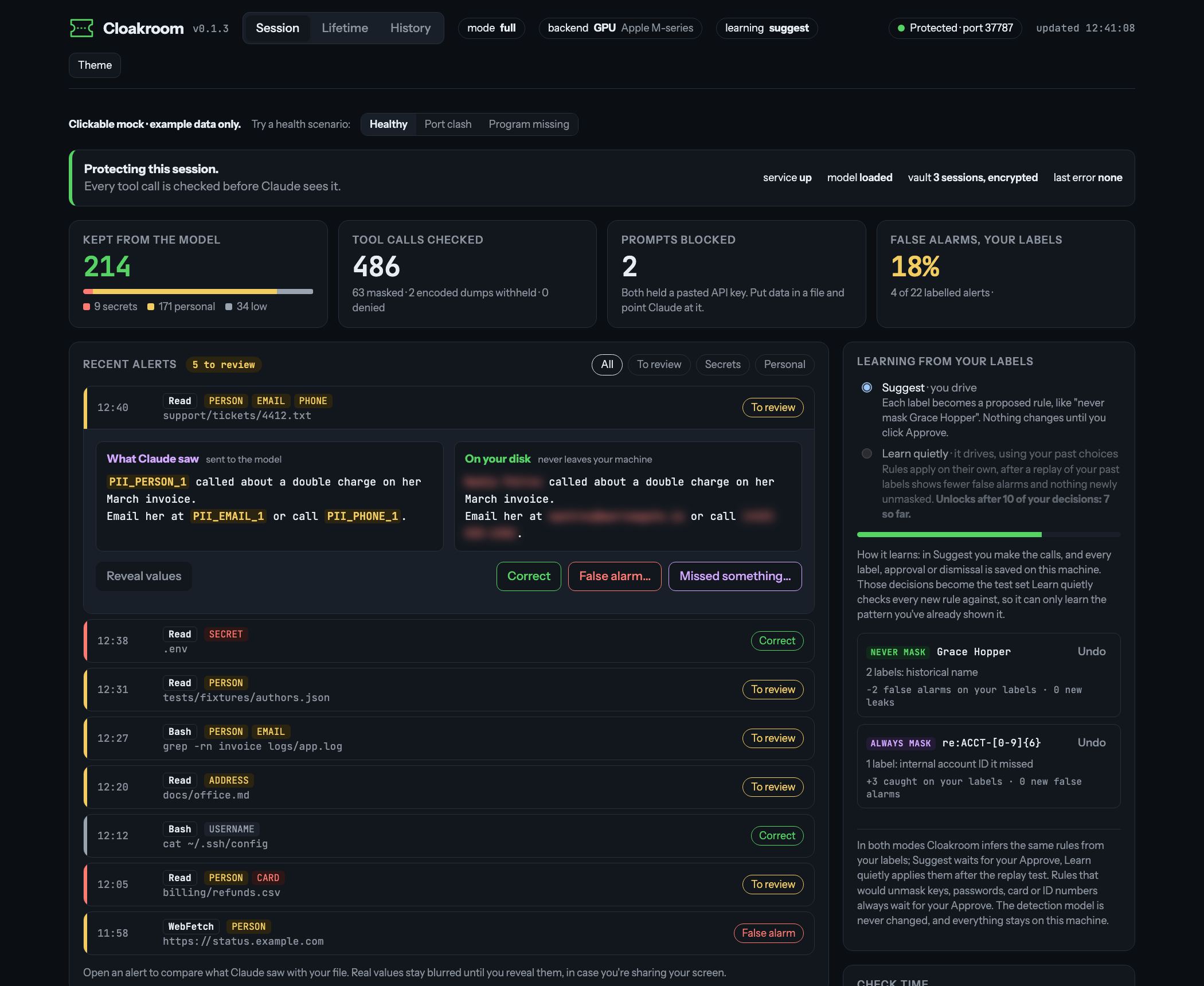Screen dimensions: 1204x986
Task: Click the 9 secrets legend entry
Action: pyautogui.click(x=110, y=307)
